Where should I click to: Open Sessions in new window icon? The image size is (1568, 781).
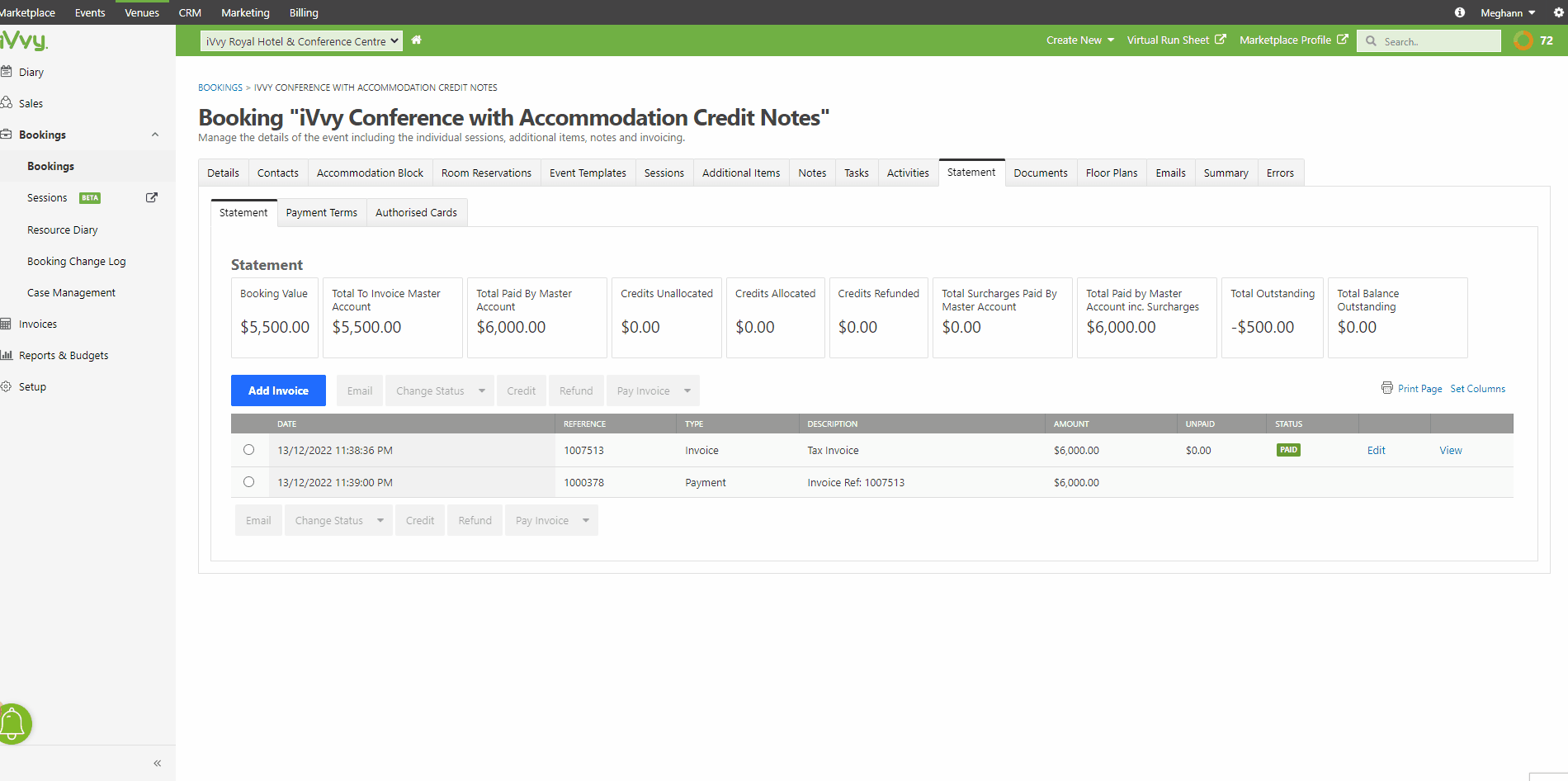coord(152,197)
